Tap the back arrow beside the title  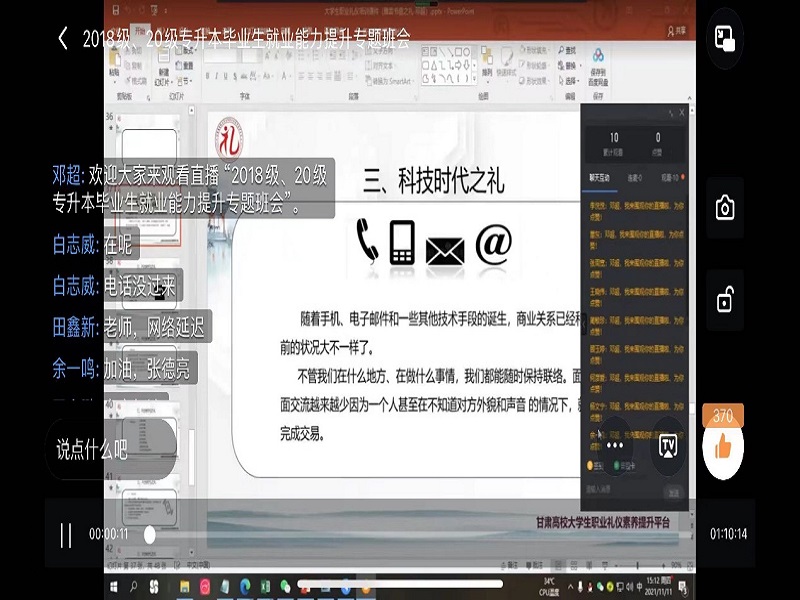tap(63, 39)
